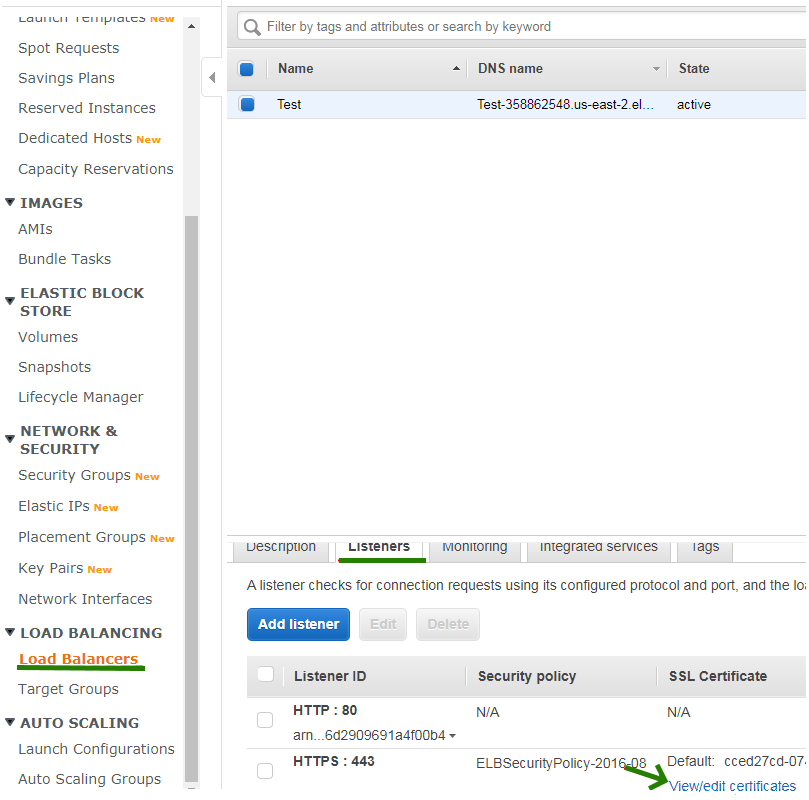This screenshot has width=809, height=800.
Task: Click the Add listener button
Action: tap(298, 624)
